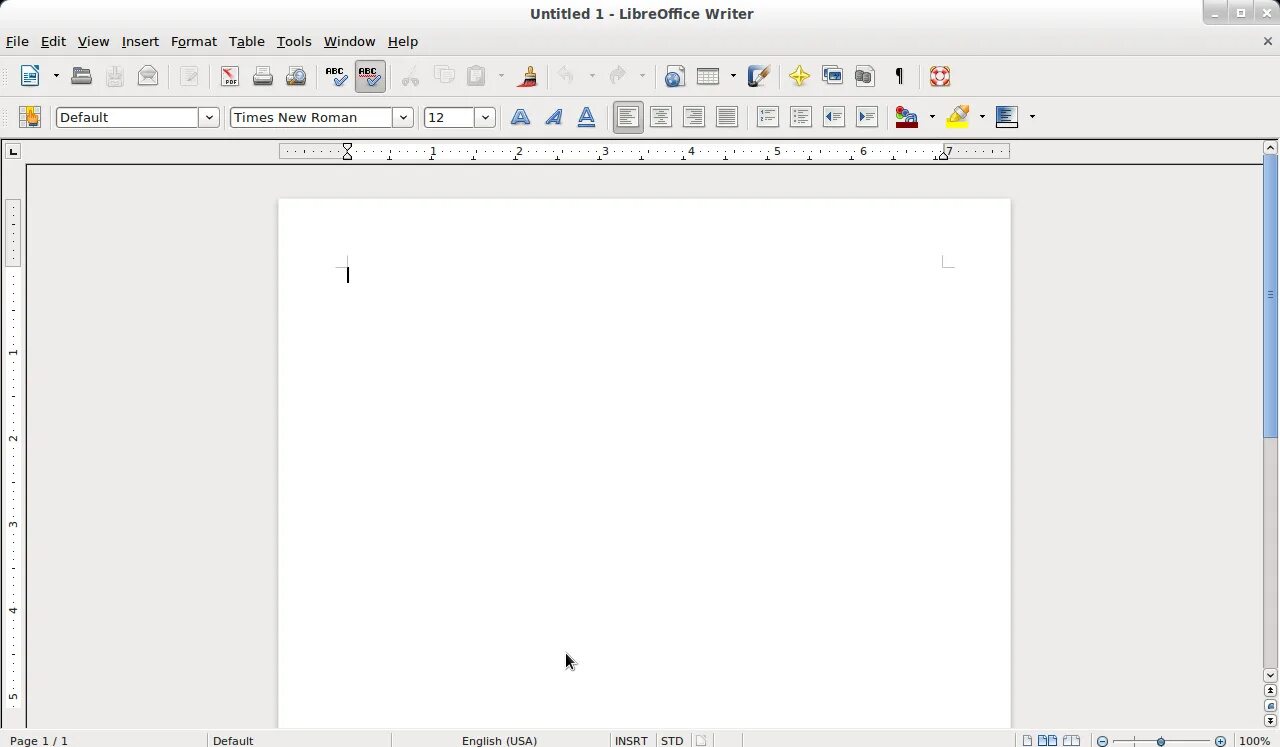Open LibreOffice Help lifebuoy icon

(x=939, y=76)
